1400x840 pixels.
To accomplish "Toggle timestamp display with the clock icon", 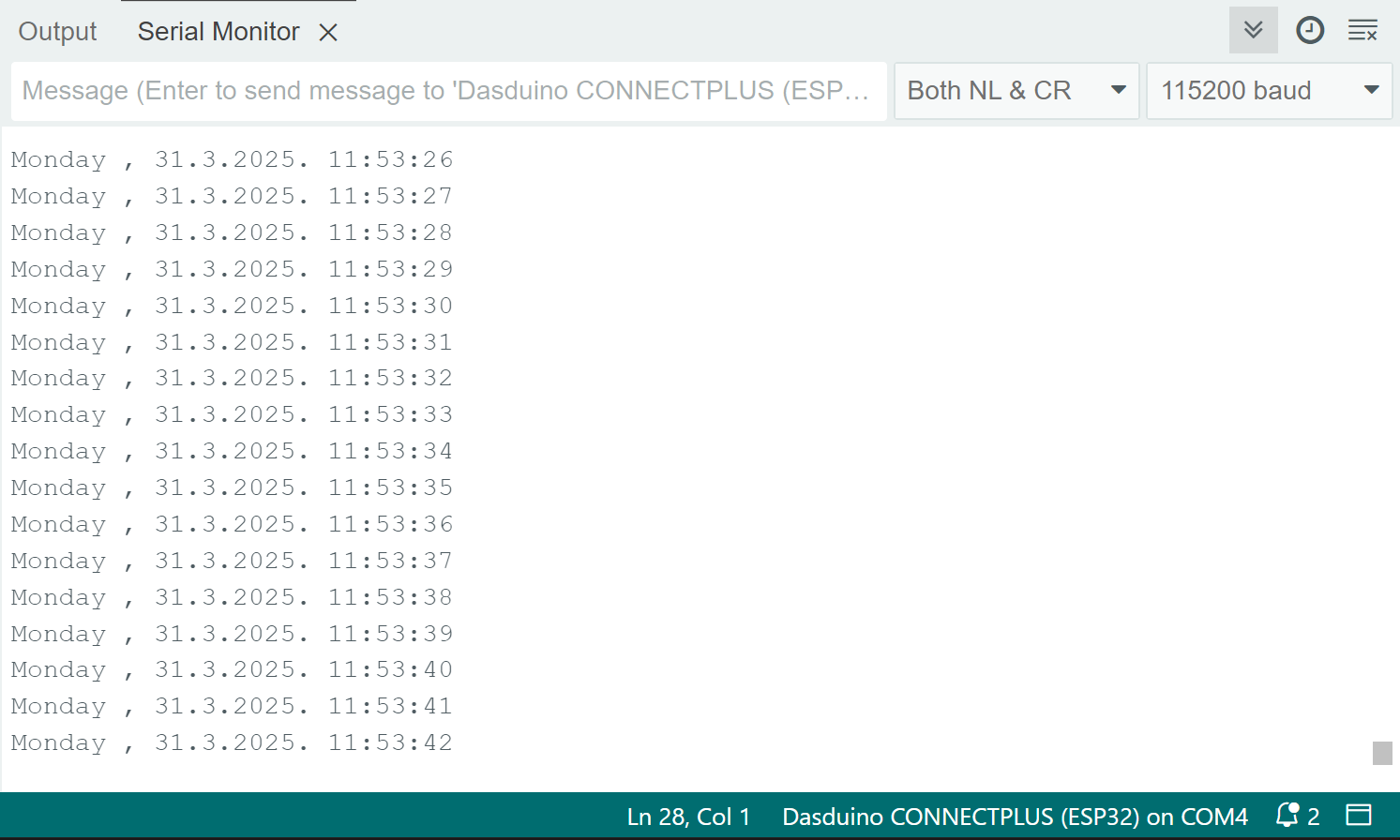I will (1309, 31).
